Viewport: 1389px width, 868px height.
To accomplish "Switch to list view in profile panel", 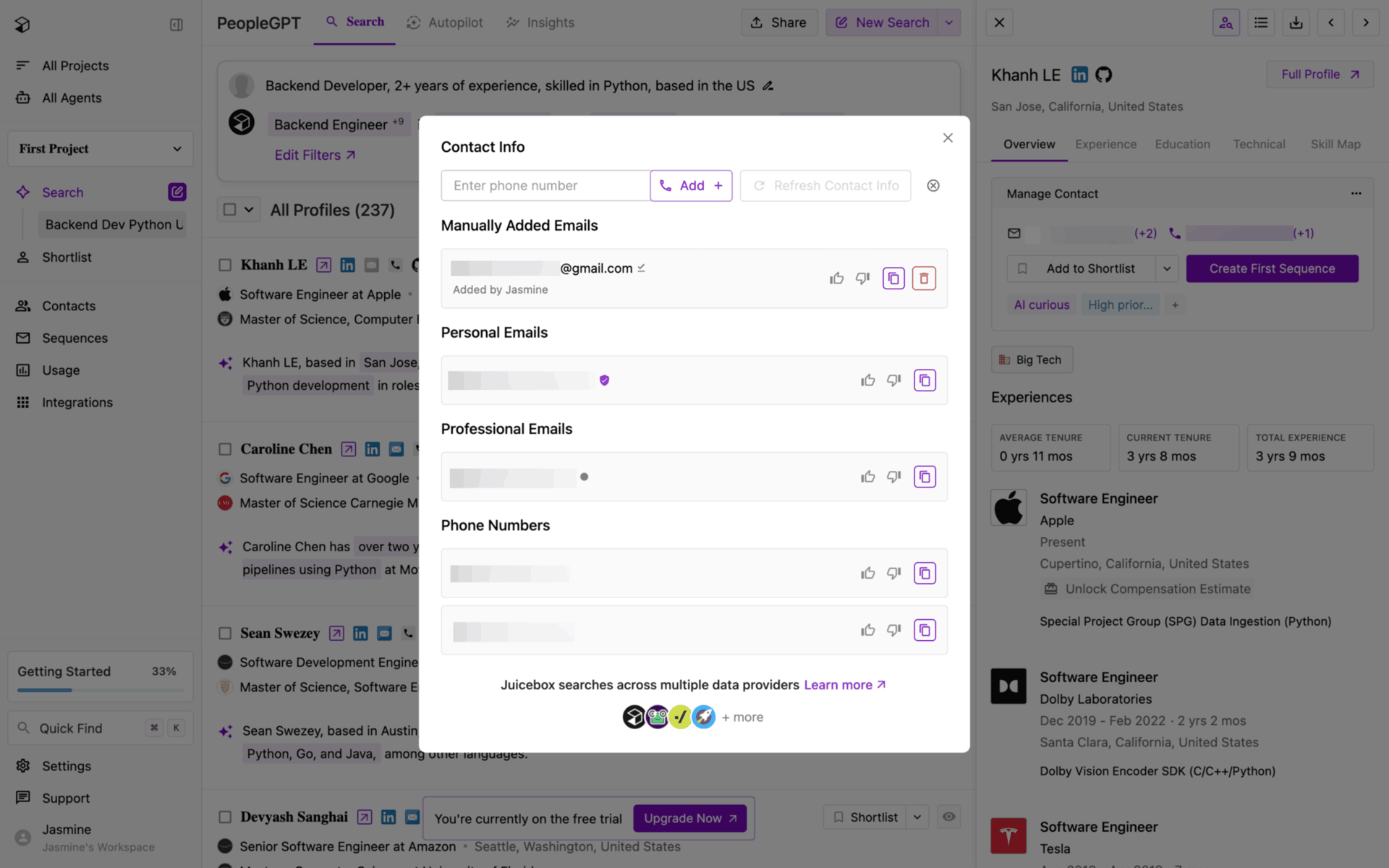I will pyautogui.click(x=1261, y=22).
